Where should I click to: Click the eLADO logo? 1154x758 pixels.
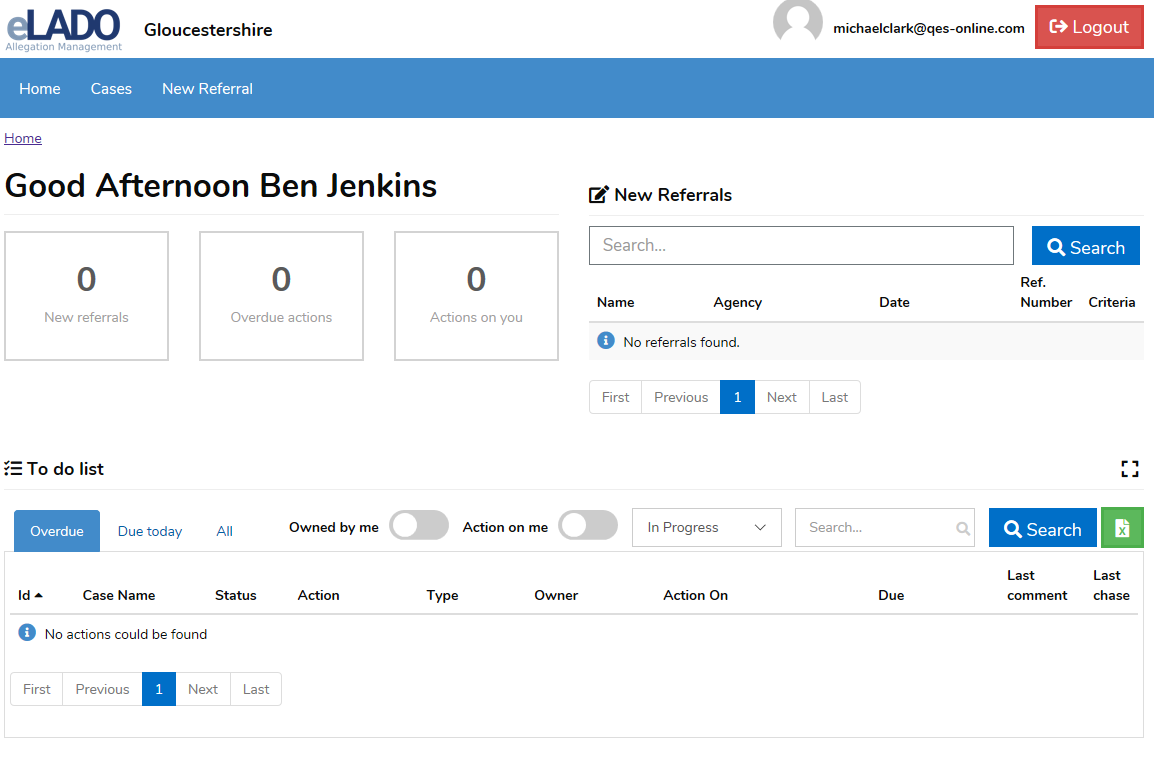click(64, 28)
